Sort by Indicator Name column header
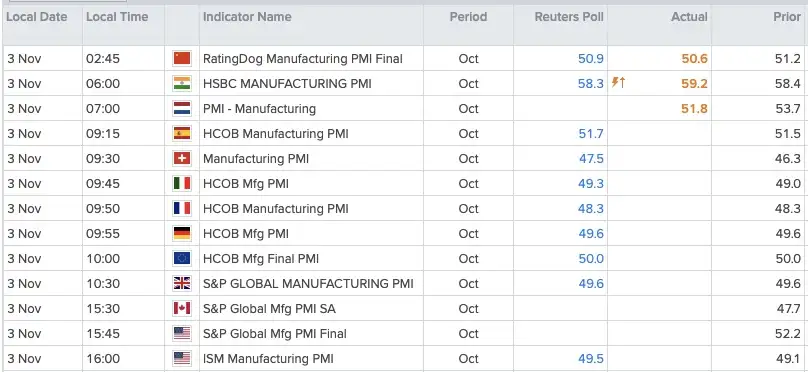This screenshot has width=808, height=372. coord(247,17)
